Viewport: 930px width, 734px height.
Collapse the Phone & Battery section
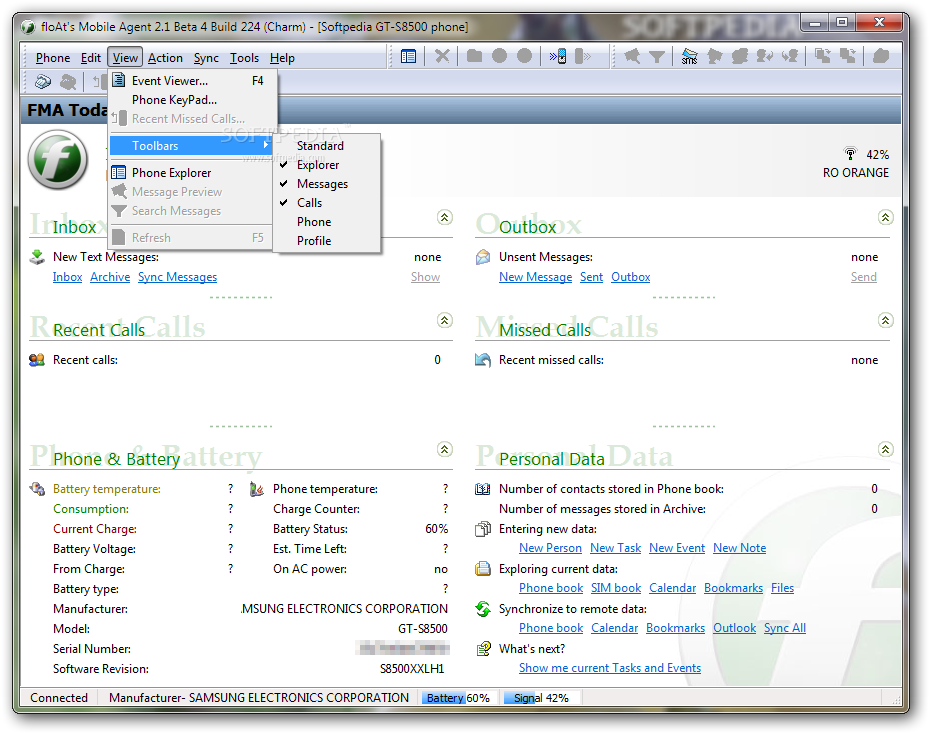[x=445, y=449]
